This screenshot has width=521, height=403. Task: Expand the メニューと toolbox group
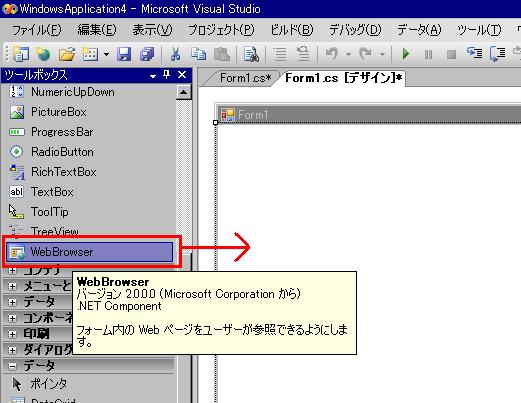pyautogui.click(x=12, y=286)
